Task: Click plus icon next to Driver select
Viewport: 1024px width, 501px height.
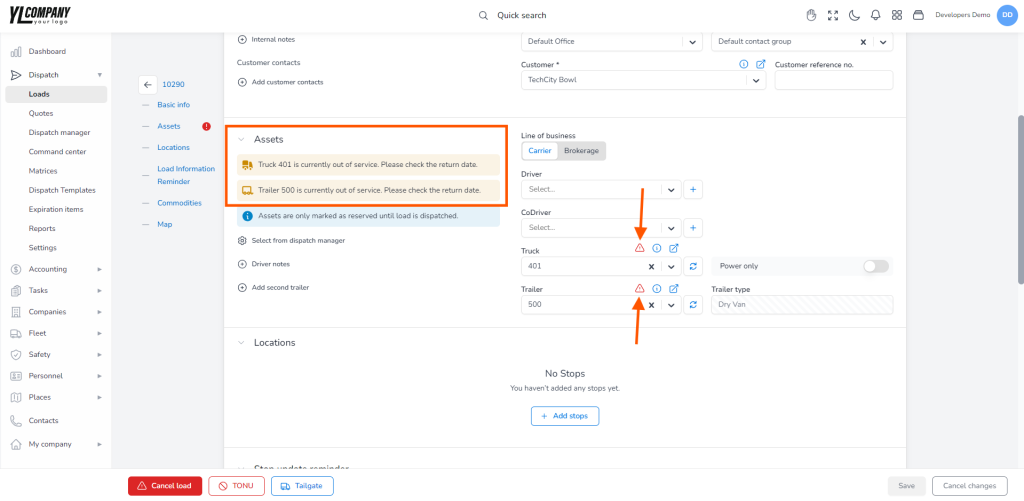Action: (x=693, y=189)
